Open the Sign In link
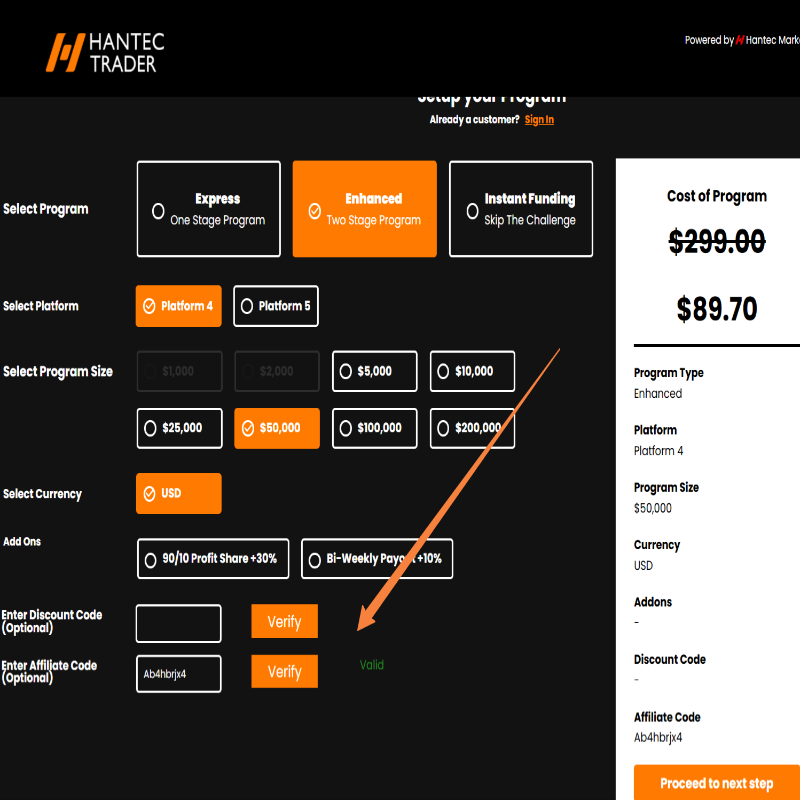 pos(539,119)
